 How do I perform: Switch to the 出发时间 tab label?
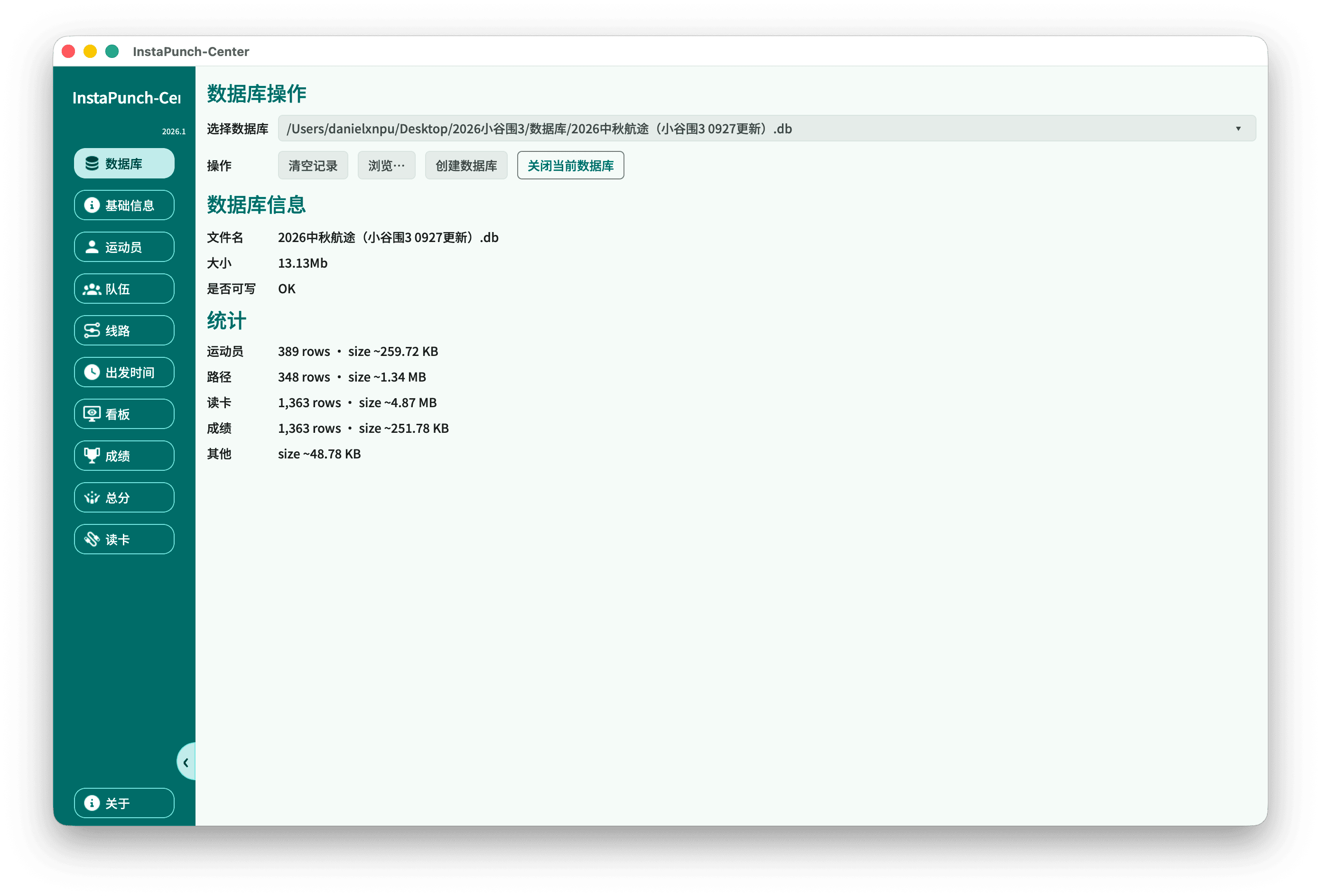pyautogui.click(x=130, y=373)
